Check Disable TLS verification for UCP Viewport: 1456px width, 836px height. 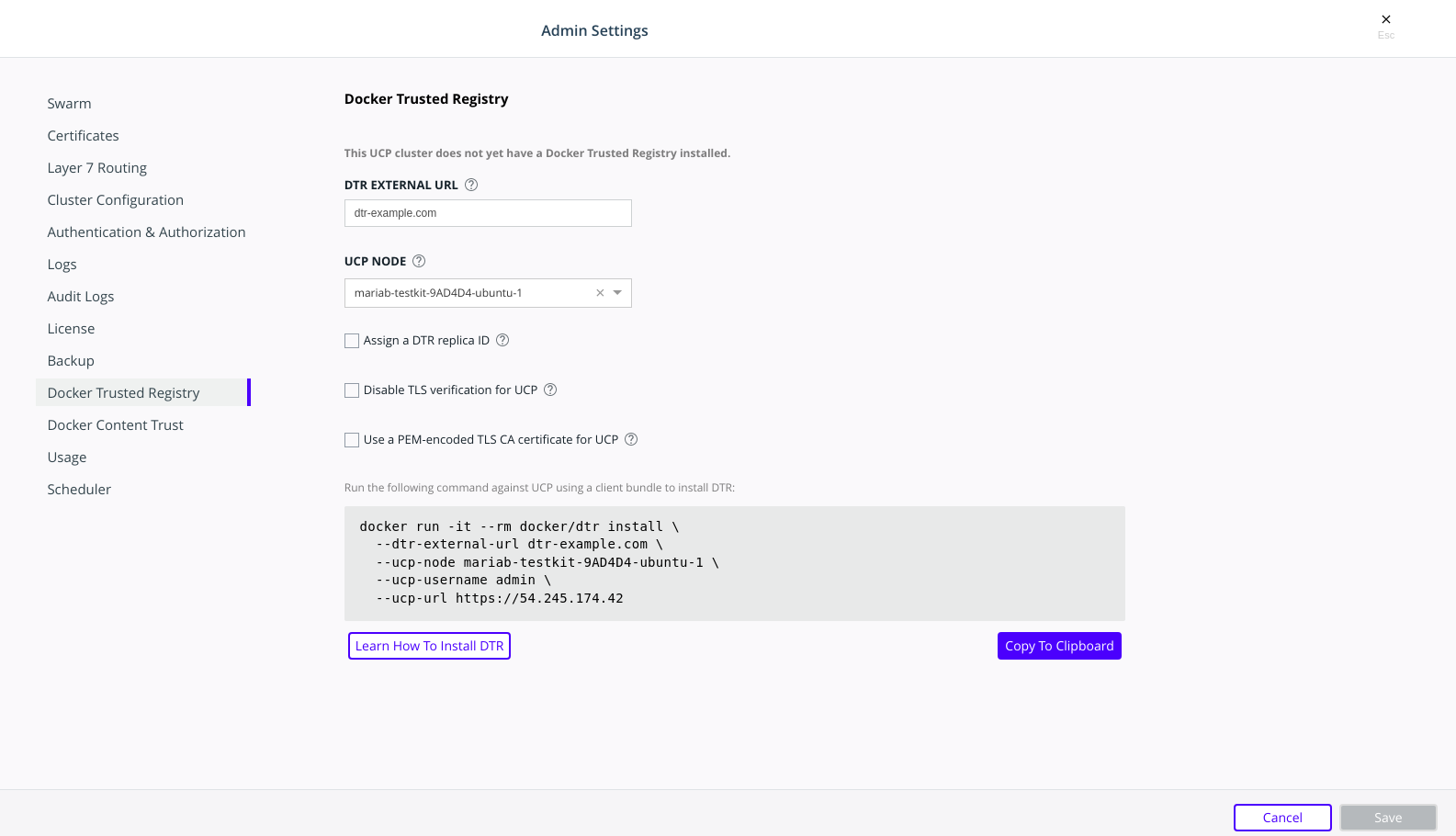click(352, 390)
